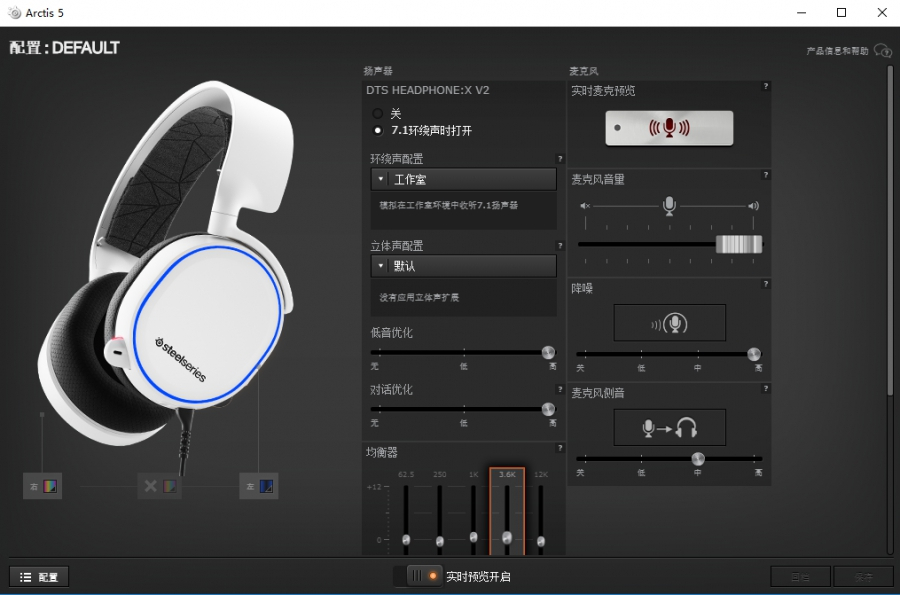This screenshot has height=595, width=900.
Task: Click the Arctis 5 app icon in title bar
Action: (14, 13)
